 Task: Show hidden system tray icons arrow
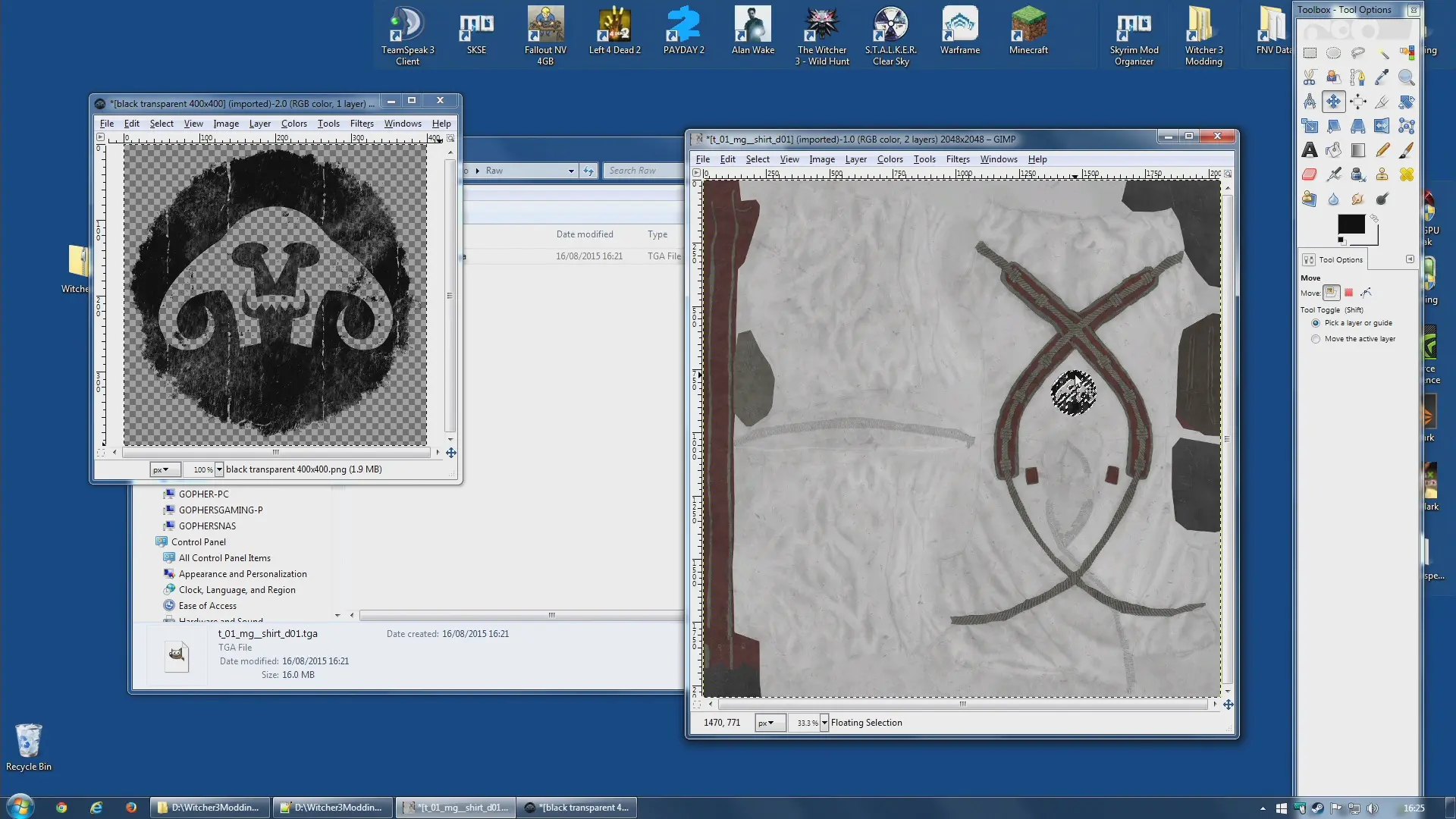[1263, 808]
